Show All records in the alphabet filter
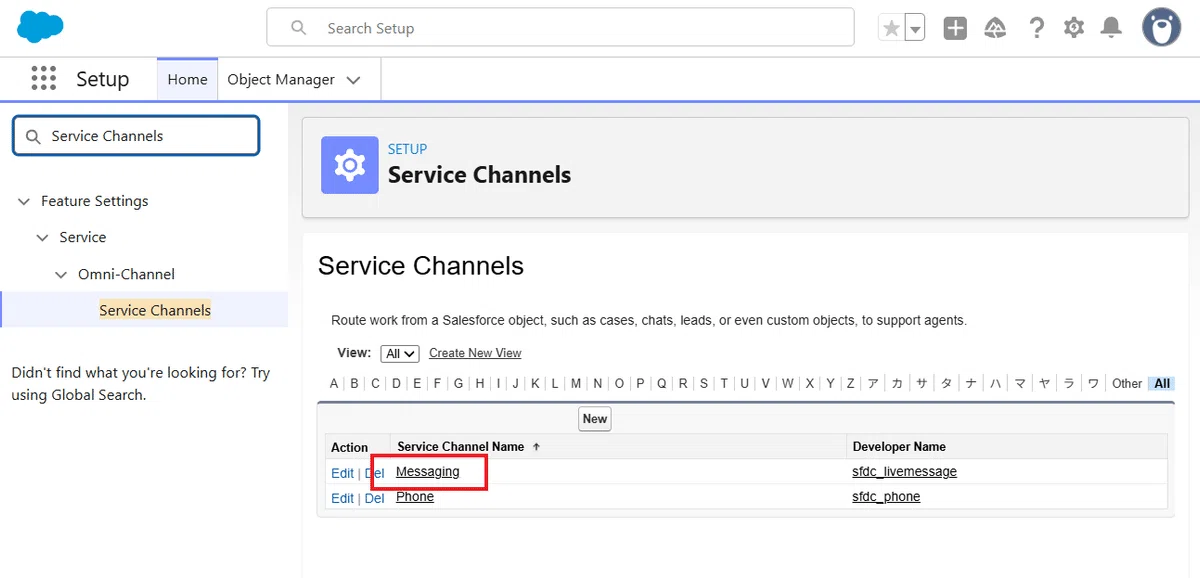1200x578 pixels. point(1161,383)
